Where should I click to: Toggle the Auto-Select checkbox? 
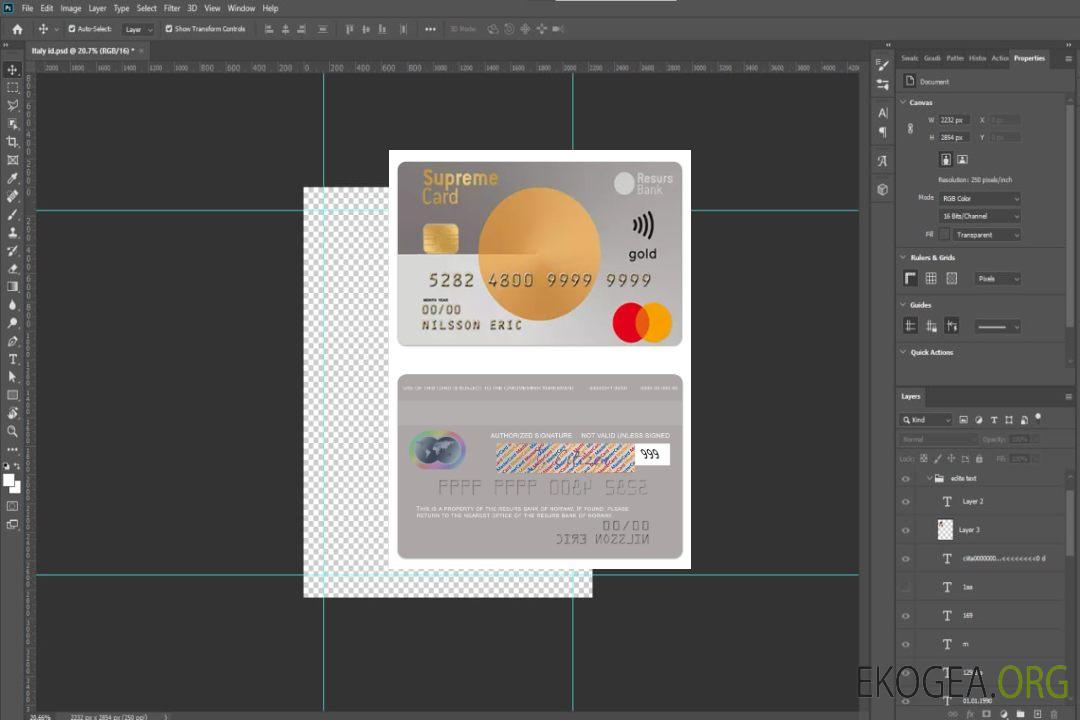[72, 29]
